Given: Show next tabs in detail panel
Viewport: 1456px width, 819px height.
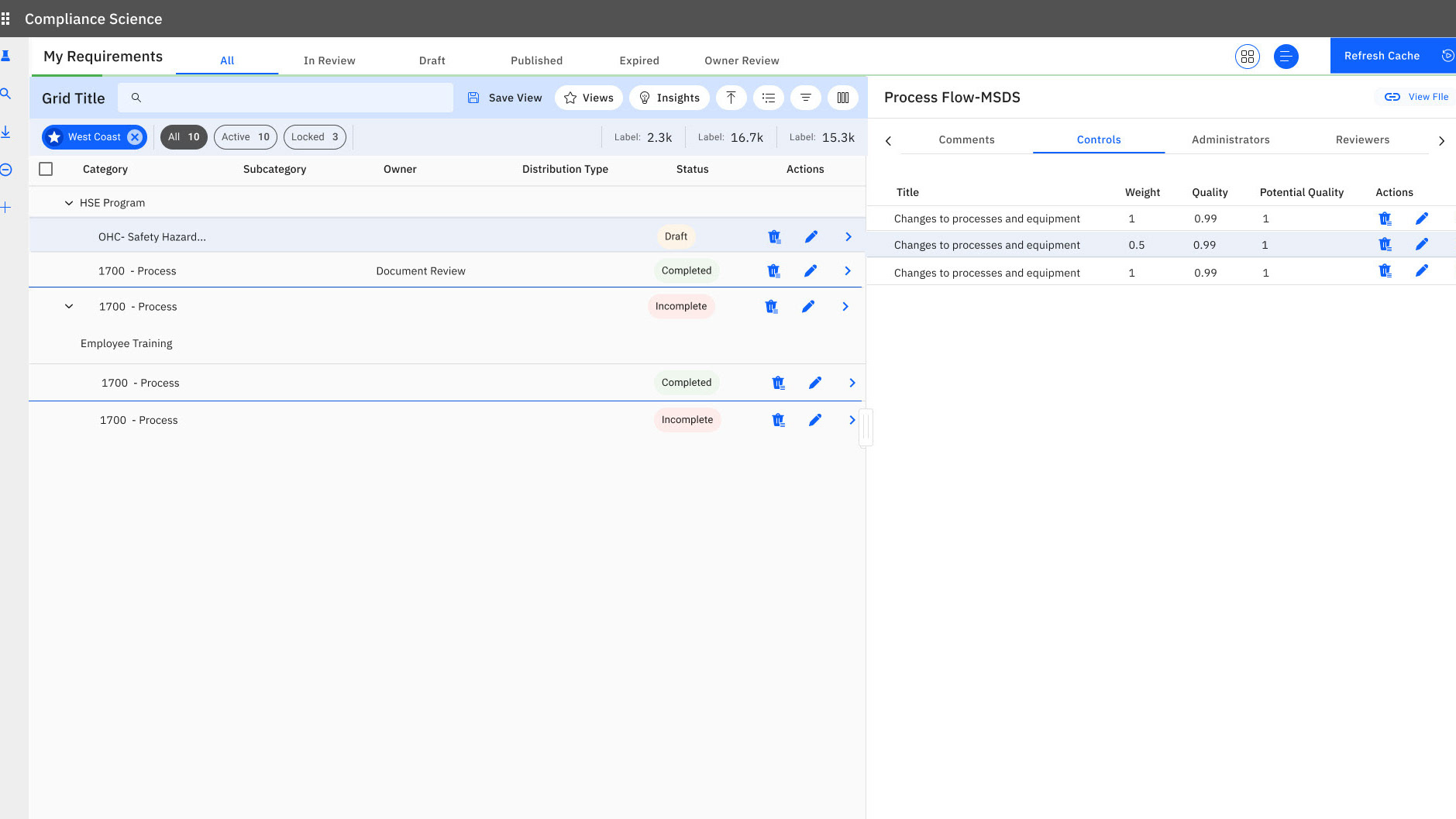Looking at the screenshot, I should [1441, 141].
